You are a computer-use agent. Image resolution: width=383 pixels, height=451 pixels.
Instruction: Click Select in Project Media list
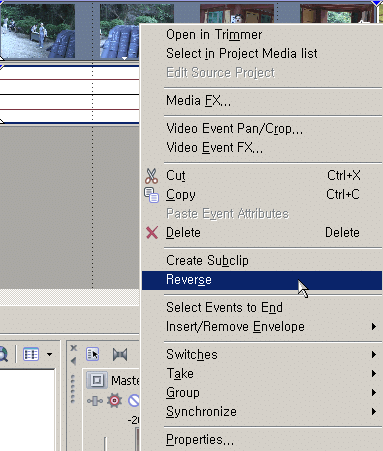(x=262, y=54)
